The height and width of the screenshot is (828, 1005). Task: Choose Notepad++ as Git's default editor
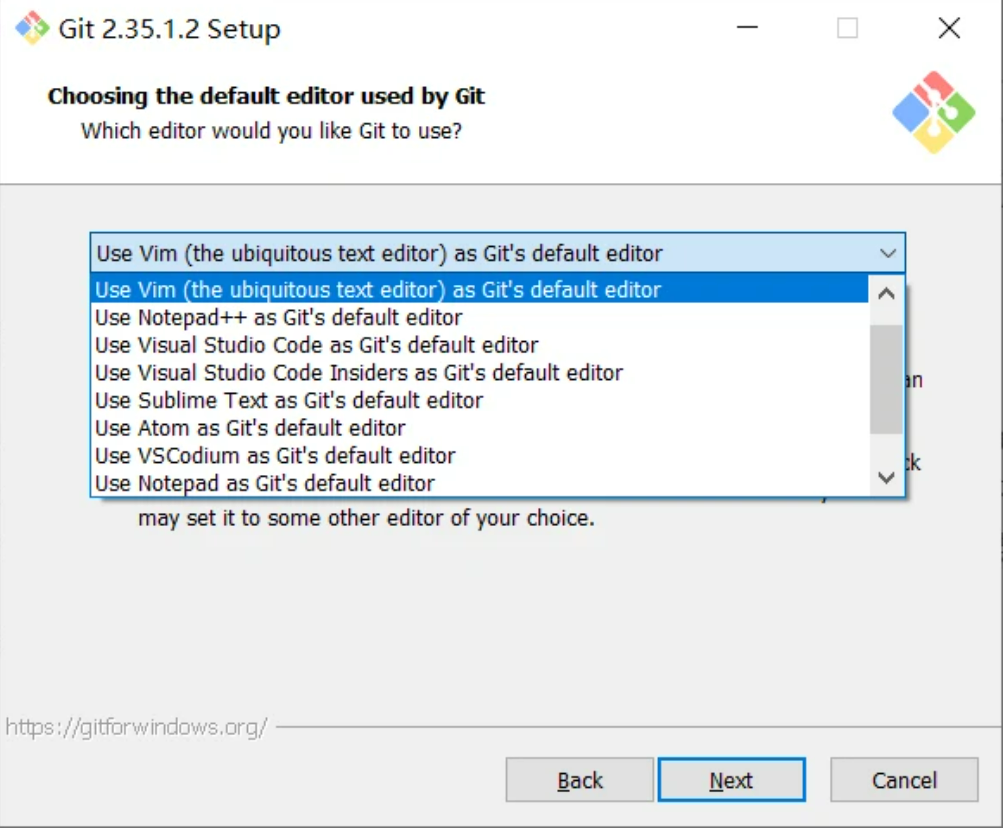[x=278, y=318]
